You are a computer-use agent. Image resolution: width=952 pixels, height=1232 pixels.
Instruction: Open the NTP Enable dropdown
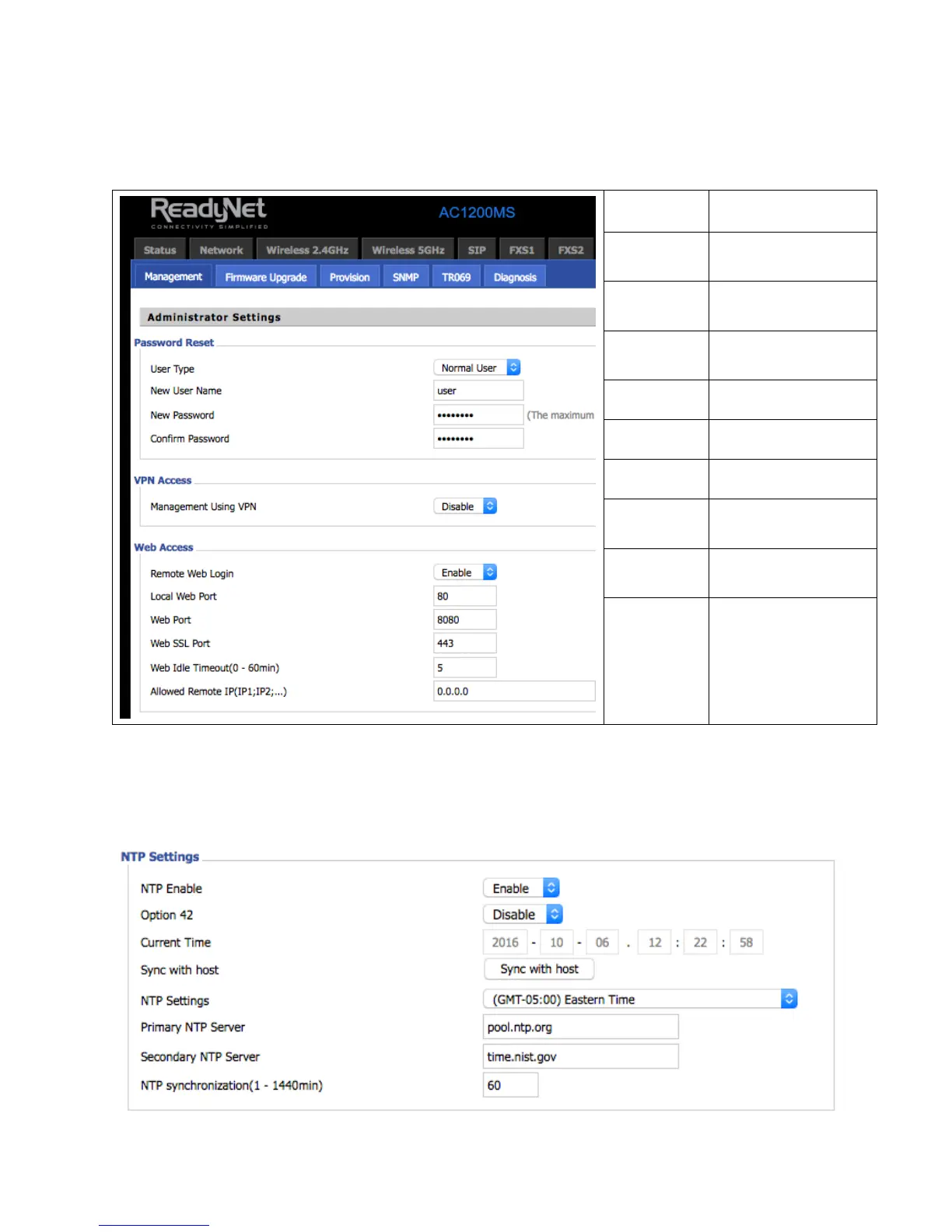point(521,888)
